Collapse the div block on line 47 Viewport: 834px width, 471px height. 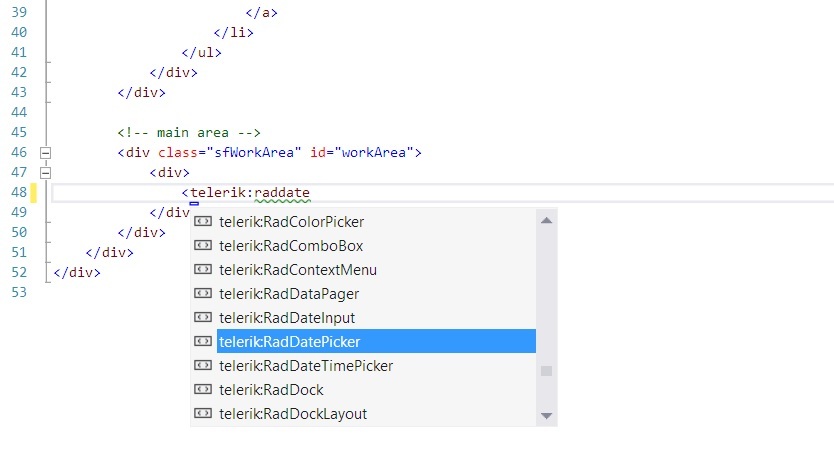click(x=46, y=173)
